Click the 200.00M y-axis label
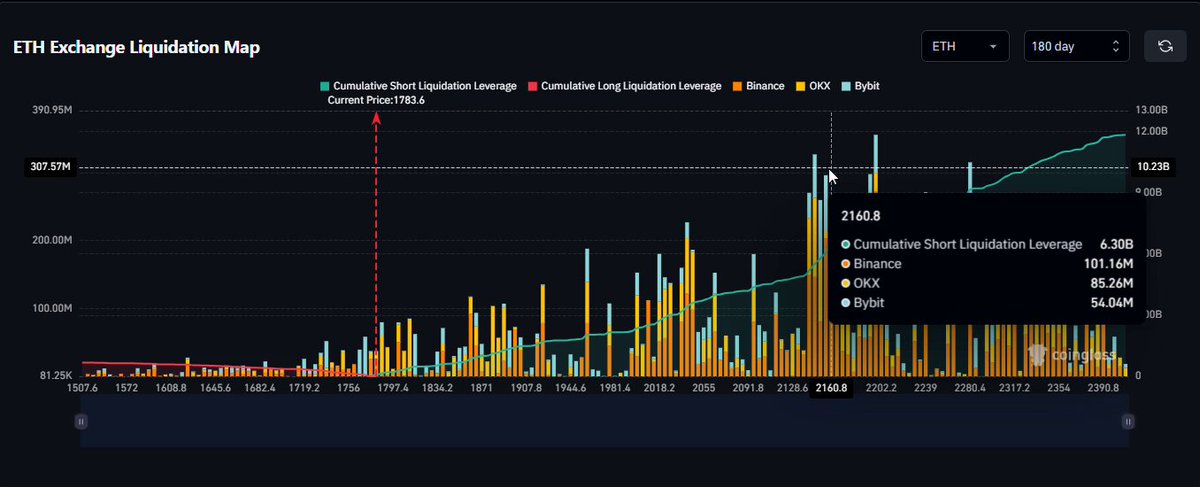 pyautogui.click(x=53, y=241)
